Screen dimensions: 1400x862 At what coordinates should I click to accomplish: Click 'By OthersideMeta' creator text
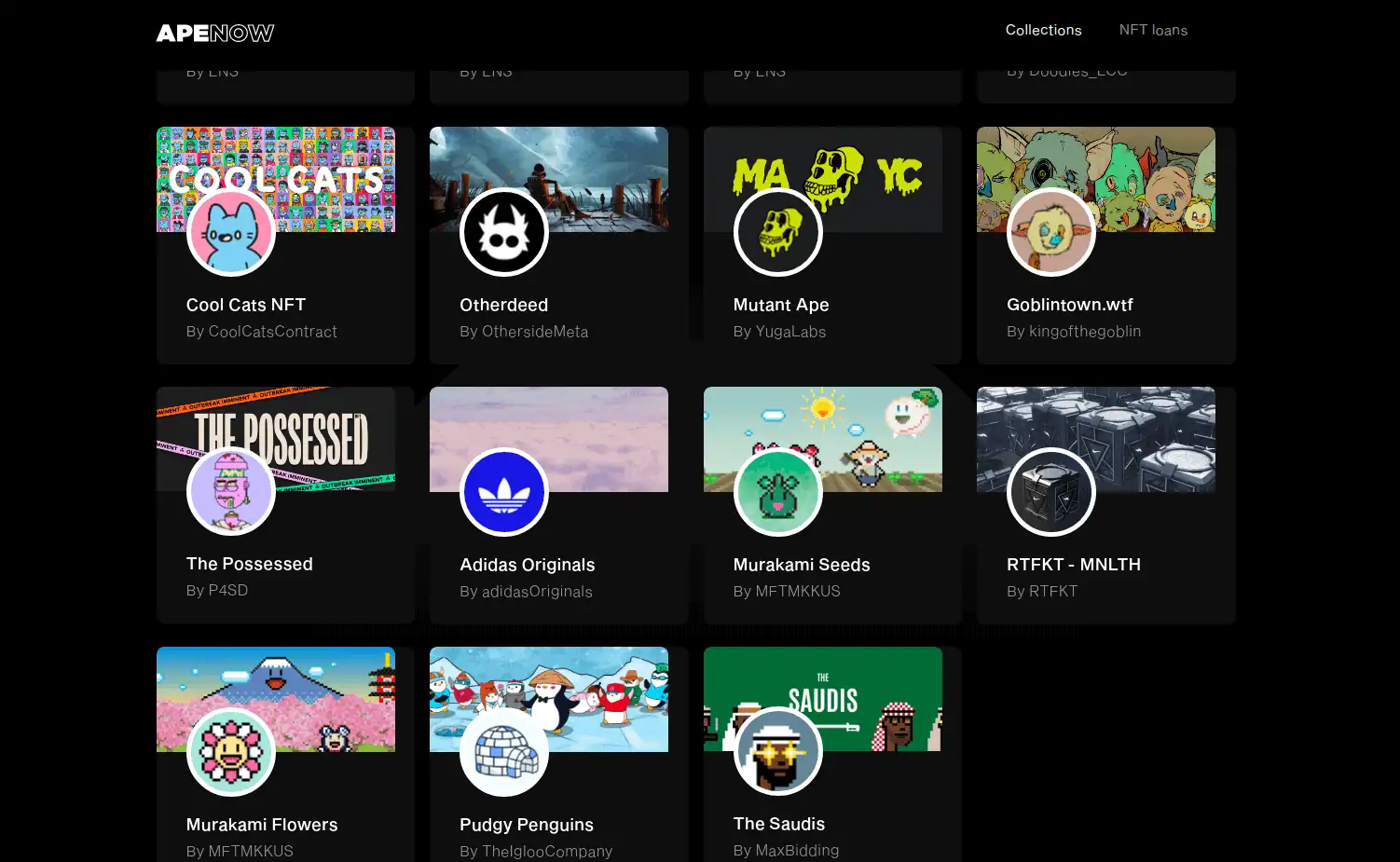[x=524, y=332]
